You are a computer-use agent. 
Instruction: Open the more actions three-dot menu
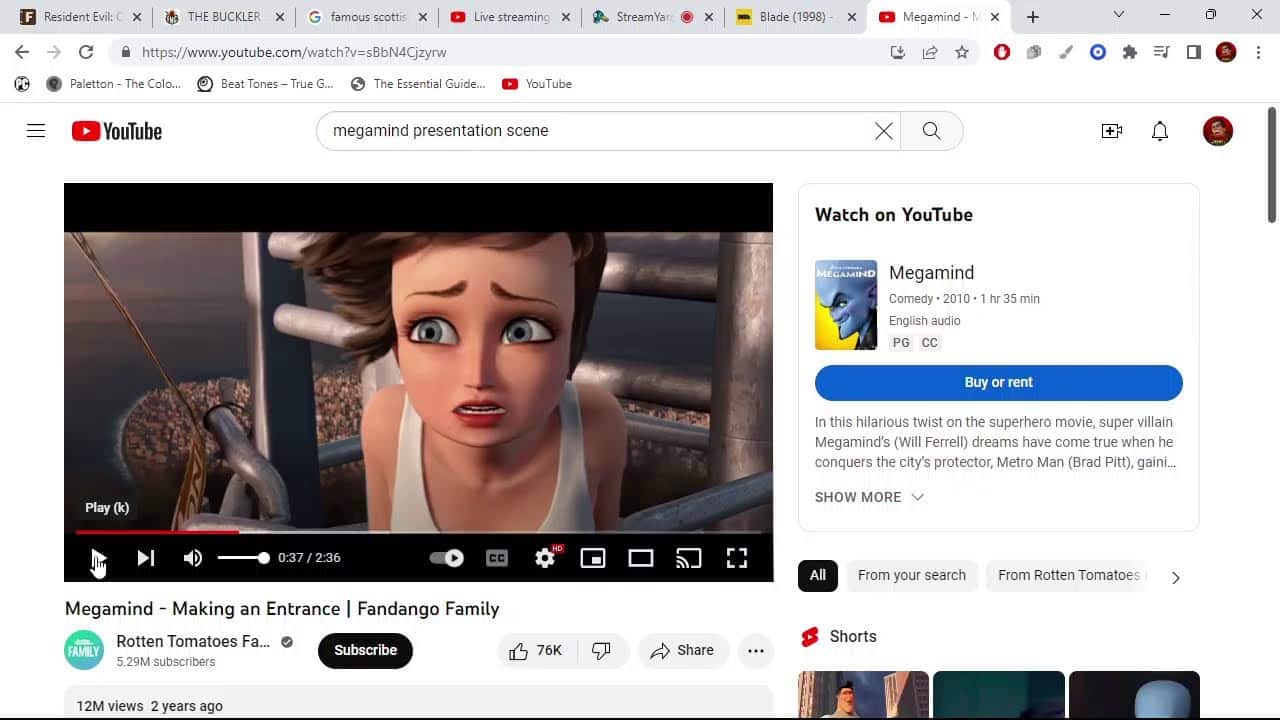[x=757, y=651]
